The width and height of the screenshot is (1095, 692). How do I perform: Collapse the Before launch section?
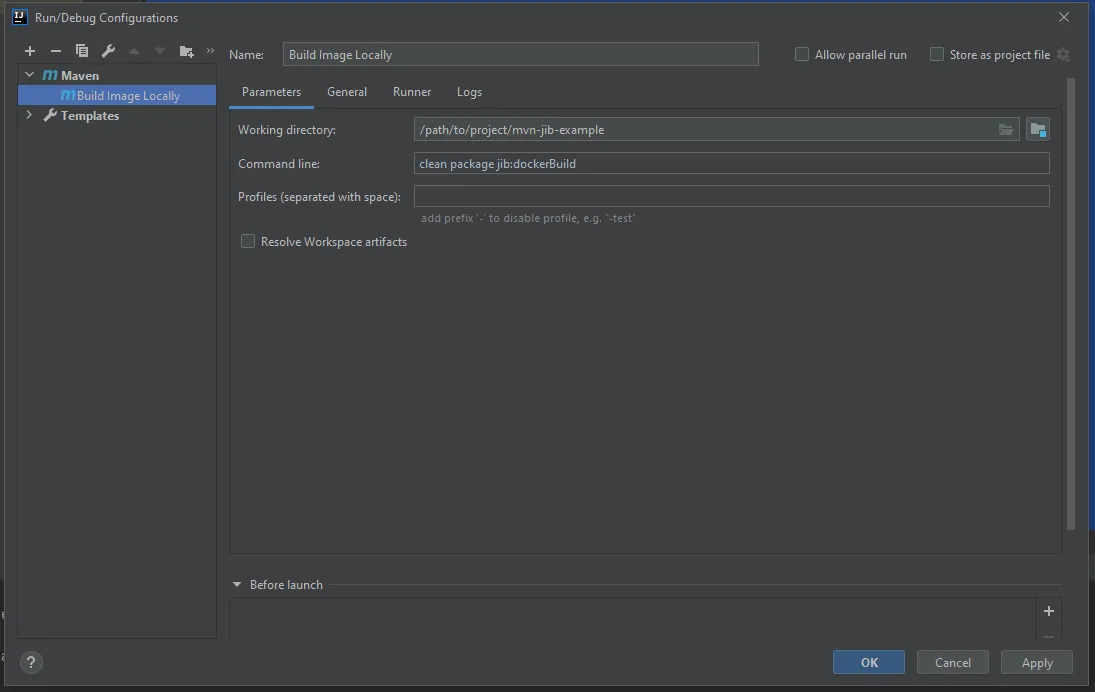(x=237, y=585)
